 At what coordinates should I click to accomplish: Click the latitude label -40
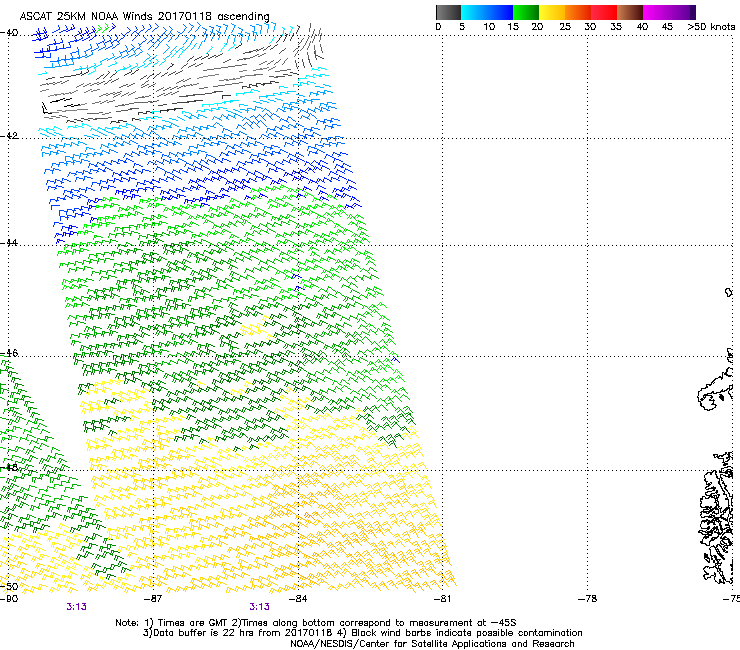pyautogui.click(x=9, y=33)
